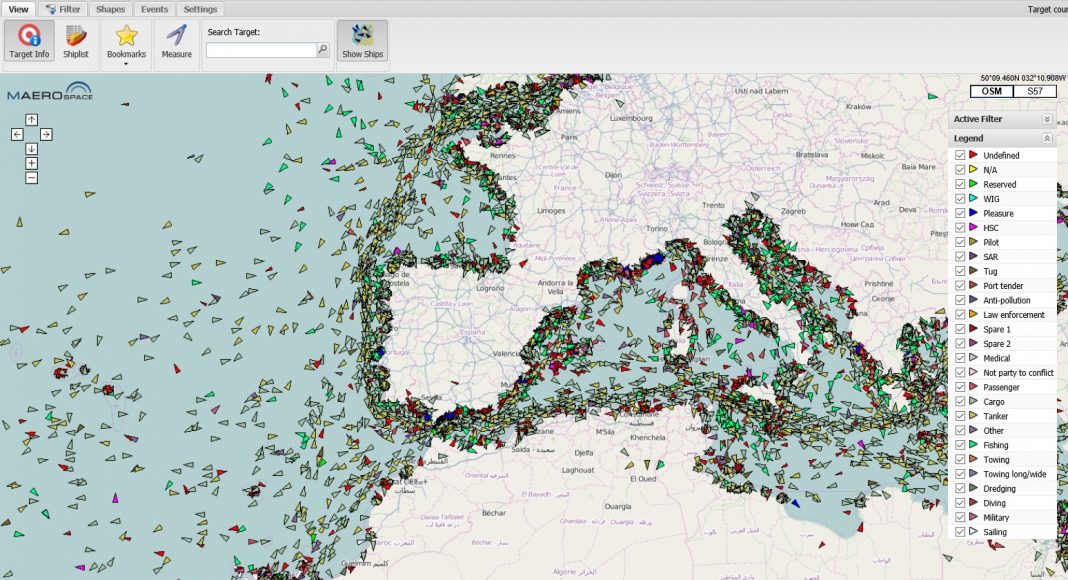The height and width of the screenshot is (580, 1068).
Task: Pan the map right with arrow
Action: (46, 134)
